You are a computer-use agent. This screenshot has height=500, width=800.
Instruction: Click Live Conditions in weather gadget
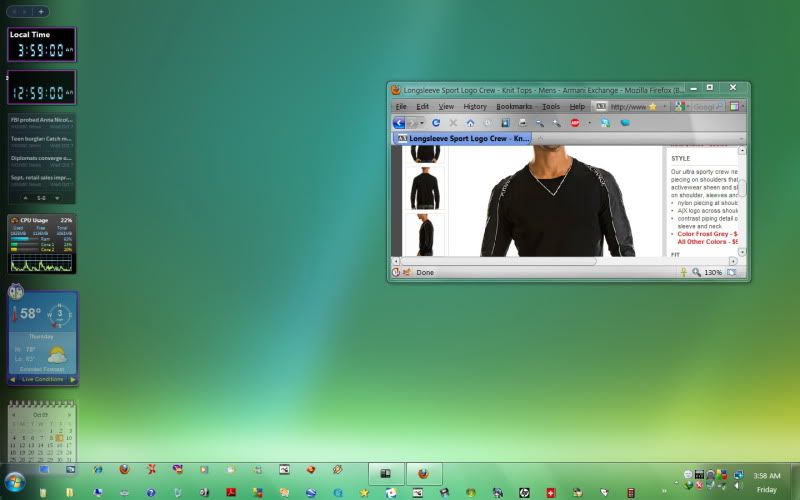pos(43,380)
